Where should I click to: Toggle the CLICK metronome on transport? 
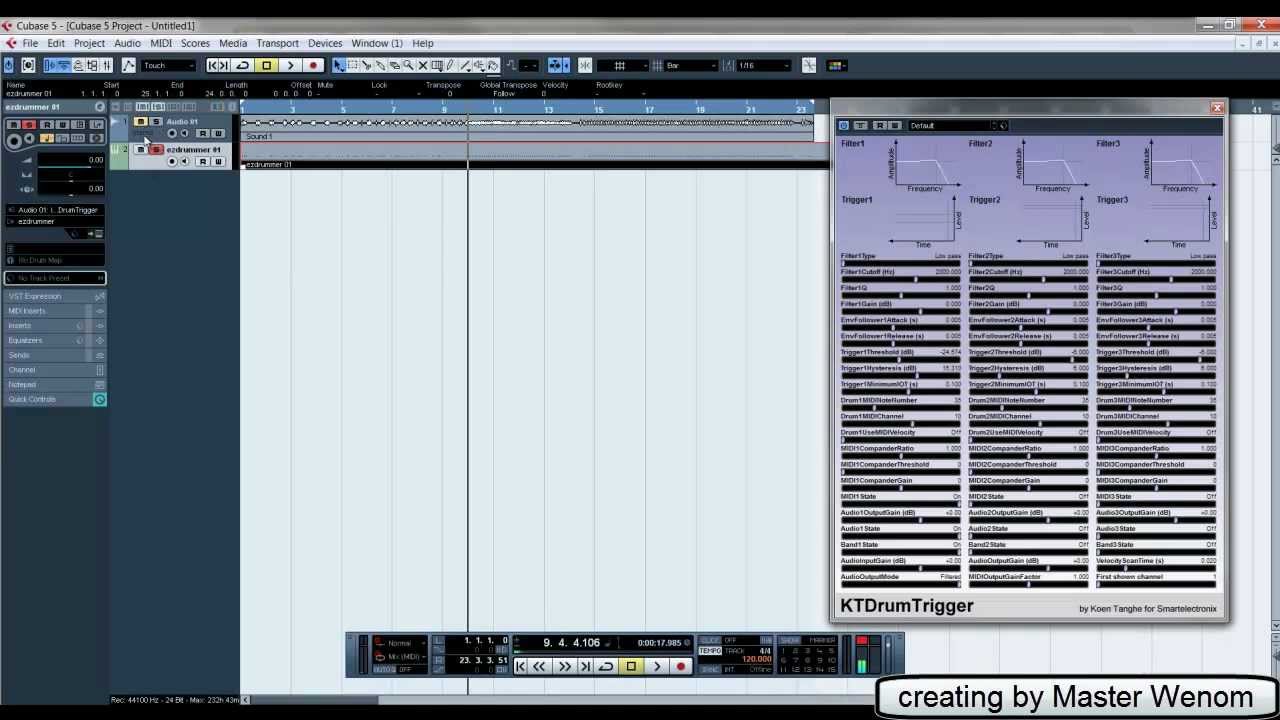[x=711, y=640]
